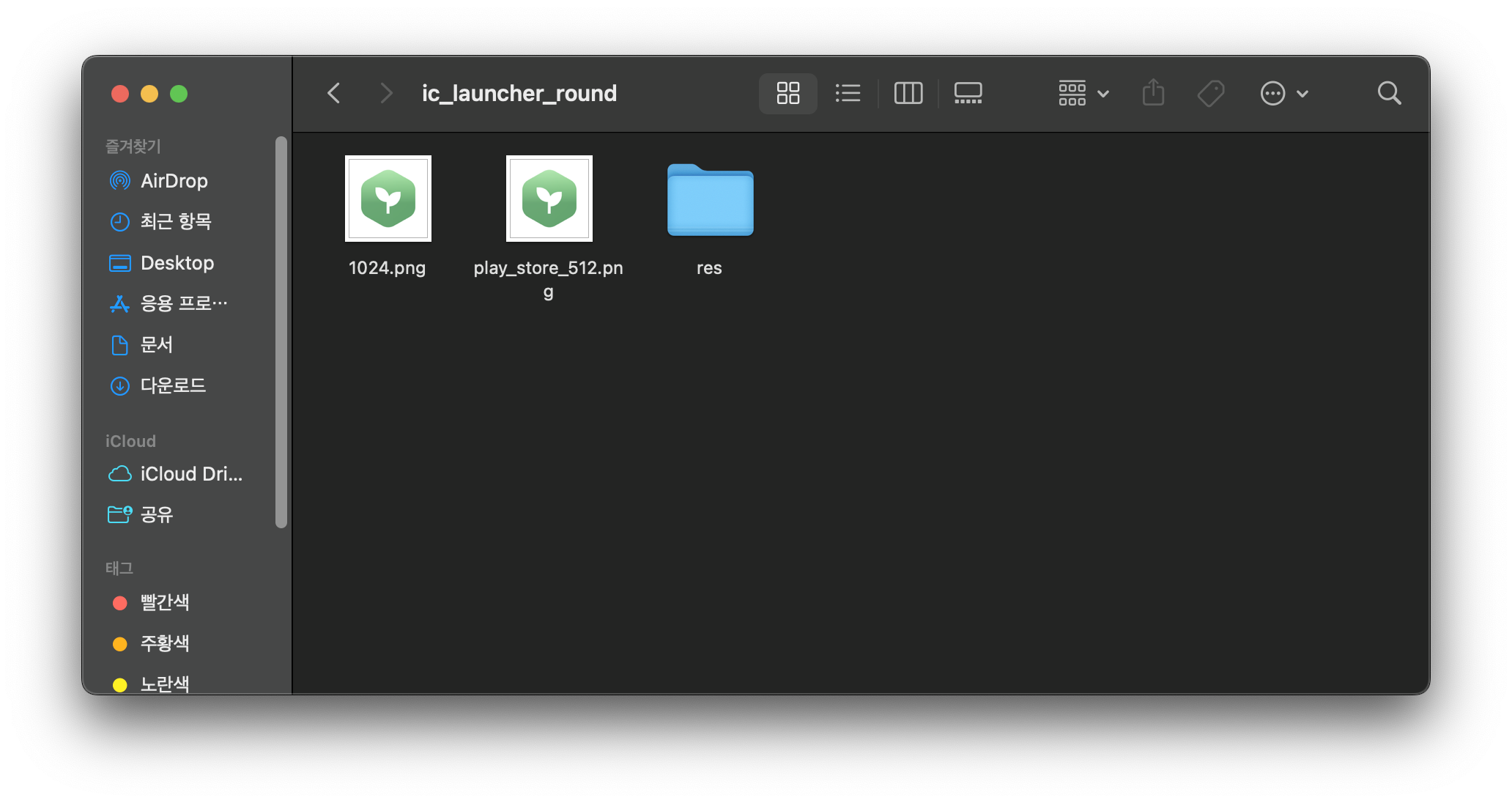Open the group-by dropdown menu

[x=1083, y=93]
